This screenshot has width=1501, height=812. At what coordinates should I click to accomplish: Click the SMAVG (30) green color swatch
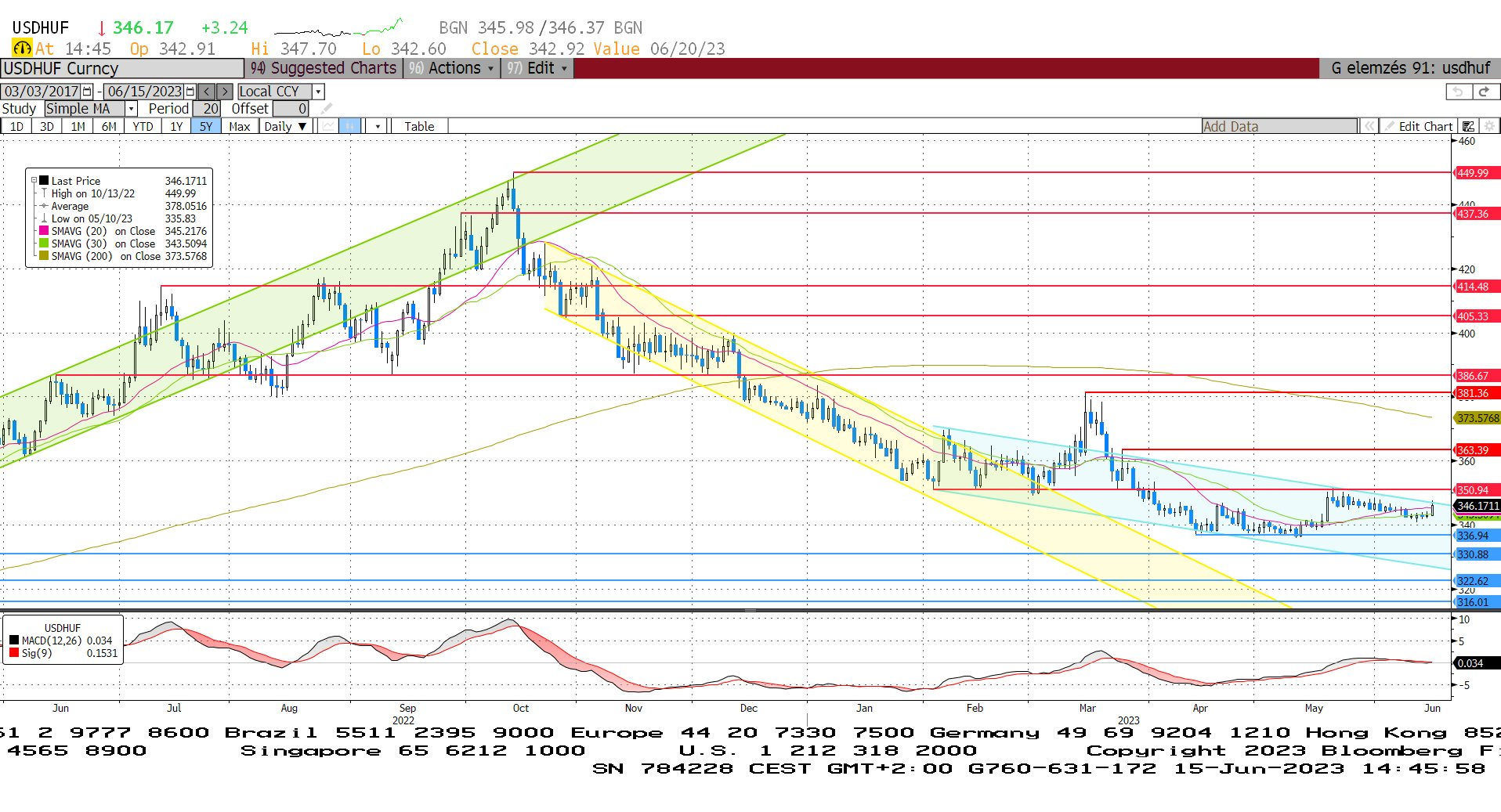[x=45, y=244]
